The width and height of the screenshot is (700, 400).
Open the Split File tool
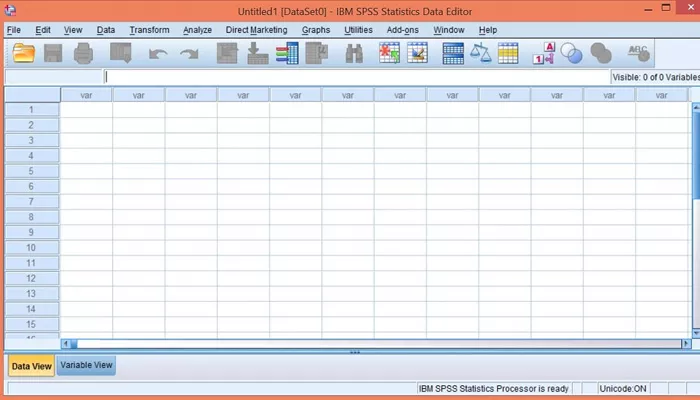tap(453, 53)
